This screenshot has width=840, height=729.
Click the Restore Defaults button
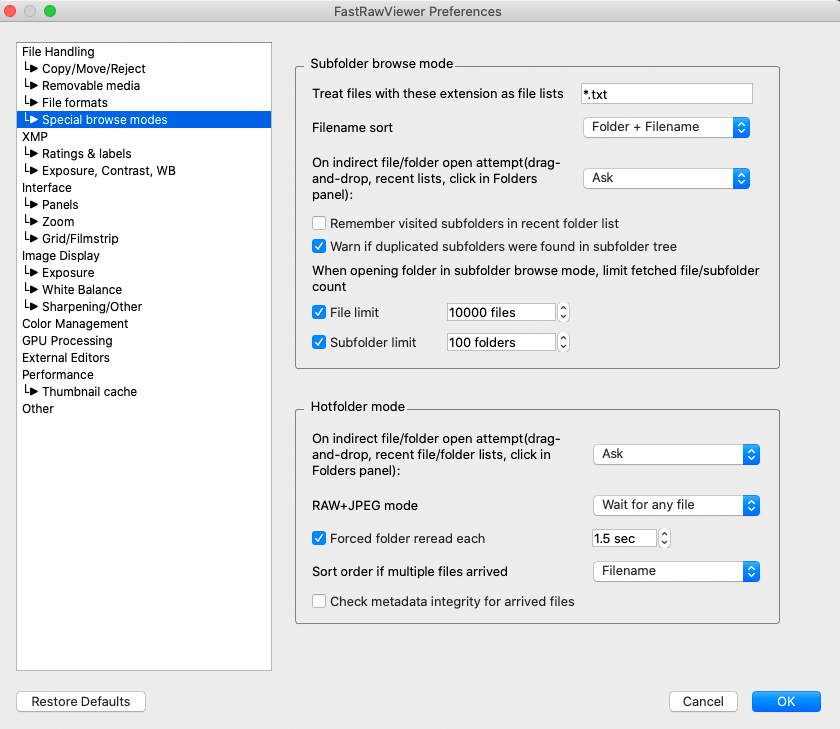(x=81, y=702)
